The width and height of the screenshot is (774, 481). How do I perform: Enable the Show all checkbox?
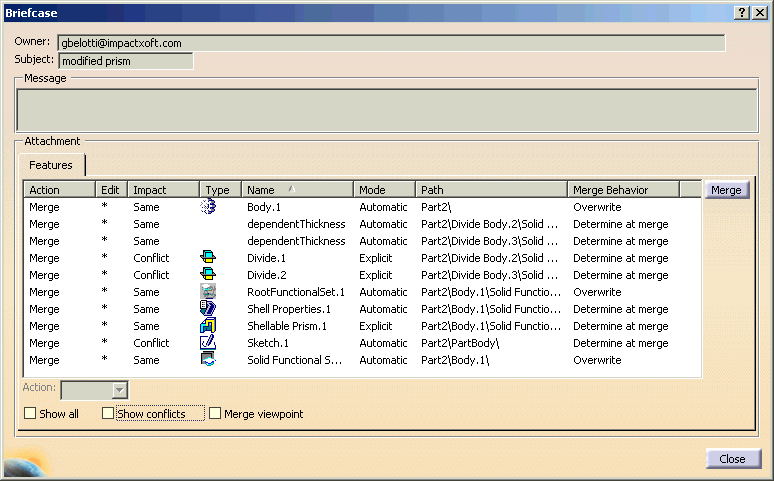(30, 413)
